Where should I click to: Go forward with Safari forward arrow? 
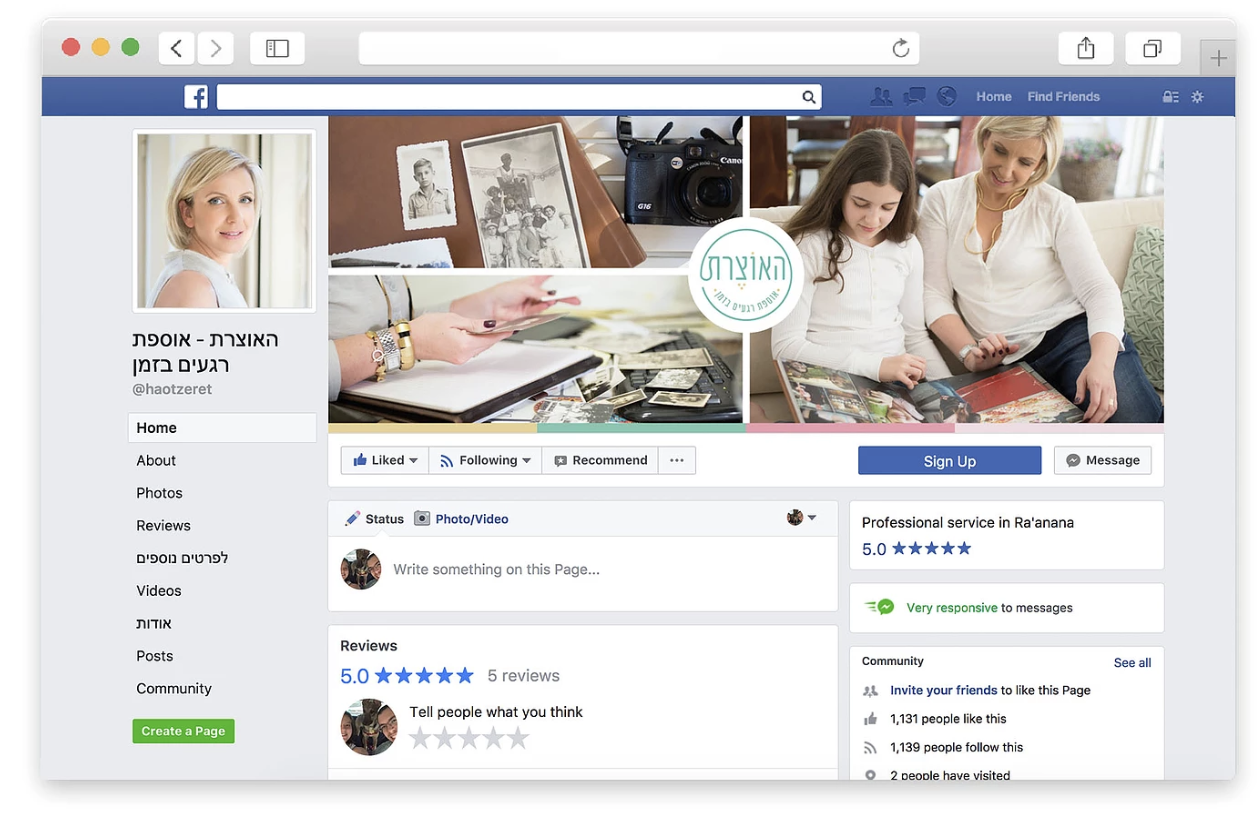pos(215,48)
